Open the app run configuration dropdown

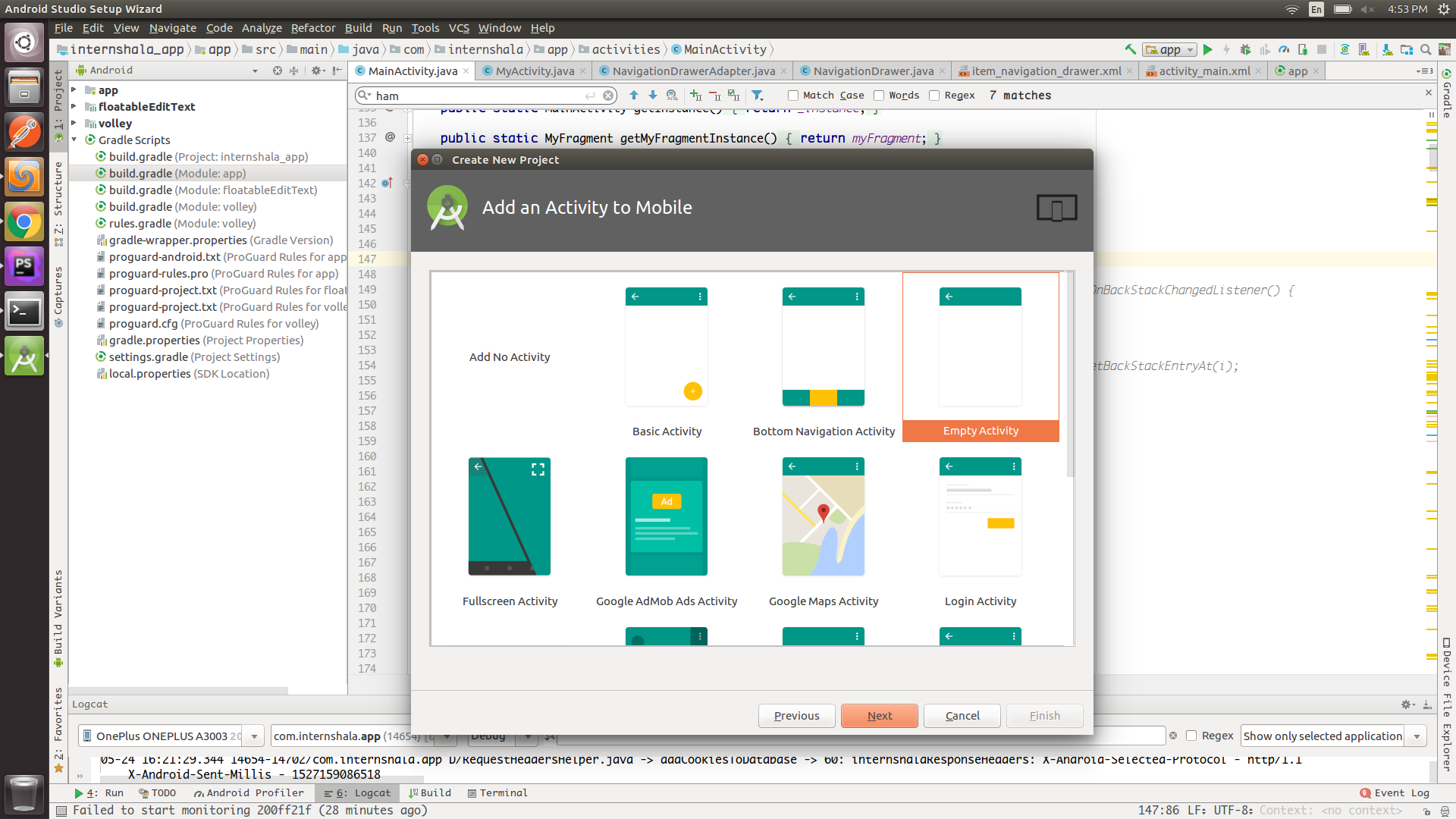tap(1170, 49)
